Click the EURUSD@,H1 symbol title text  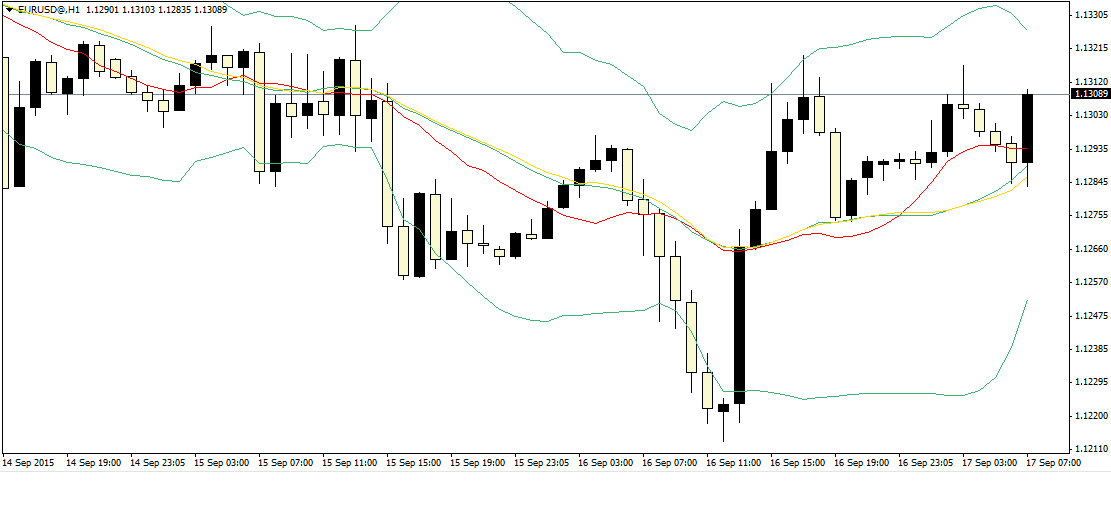tap(49, 9)
